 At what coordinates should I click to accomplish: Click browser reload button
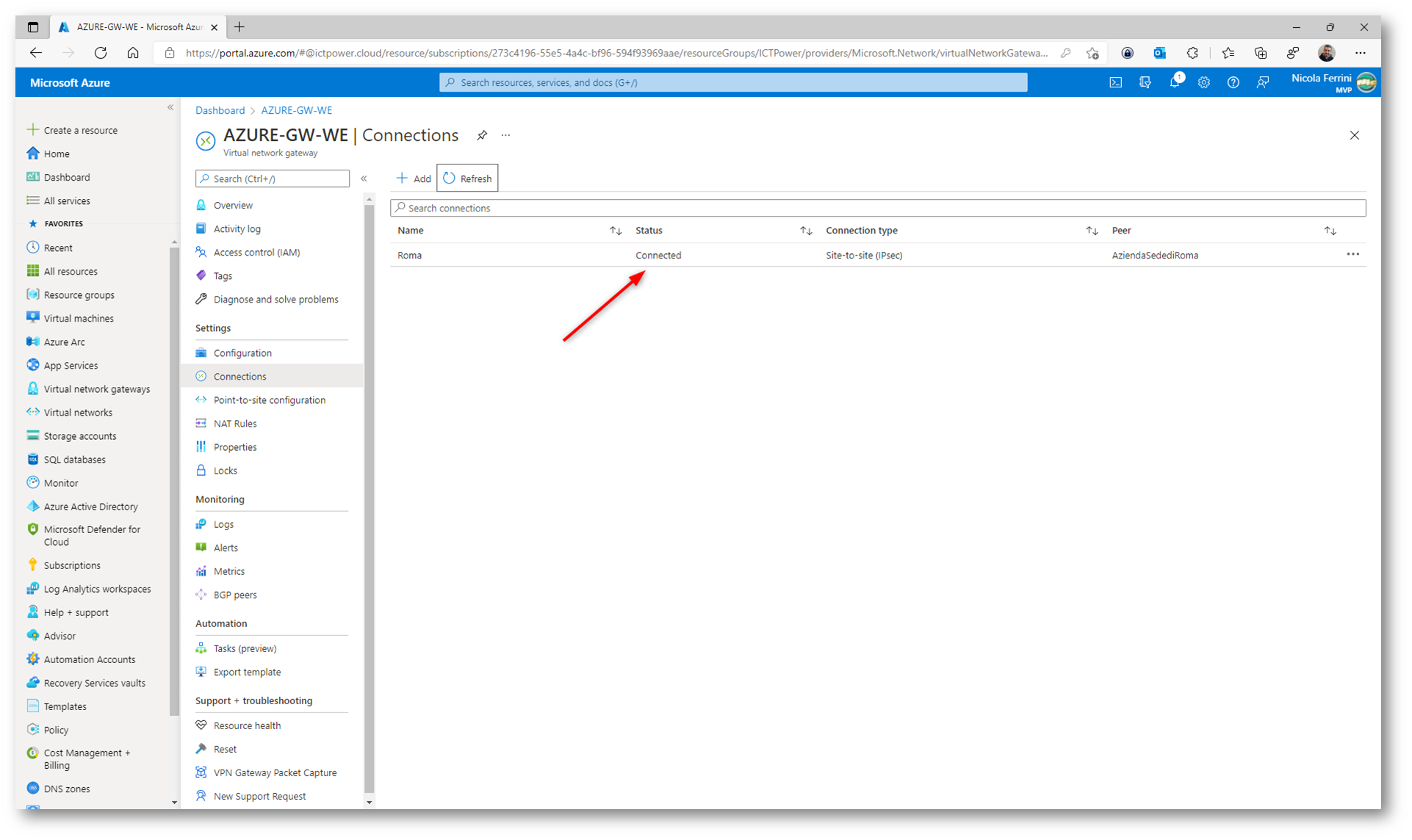click(x=101, y=53)
